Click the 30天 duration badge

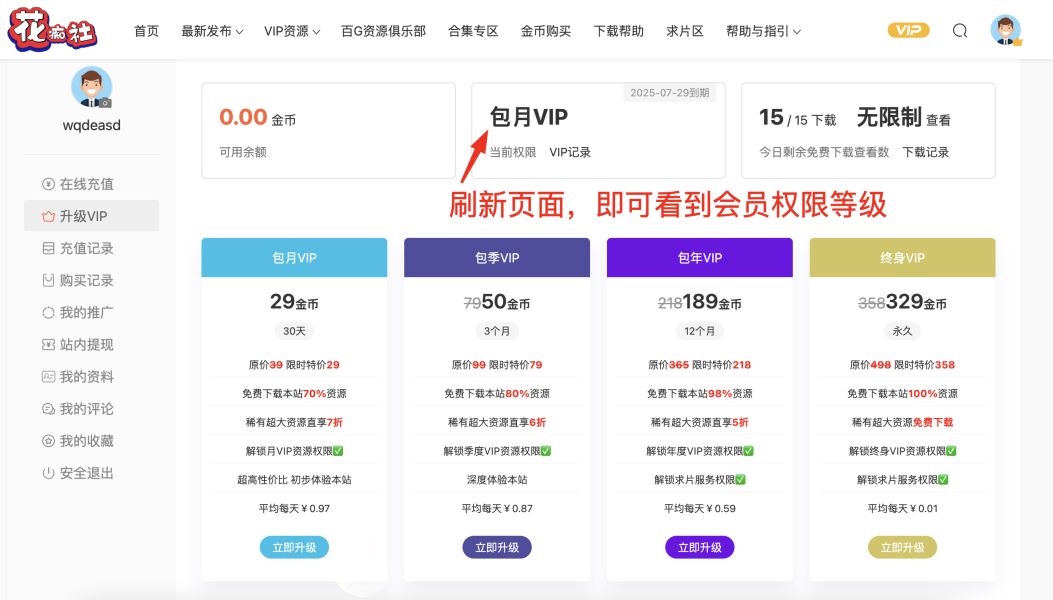coord(294,331)
